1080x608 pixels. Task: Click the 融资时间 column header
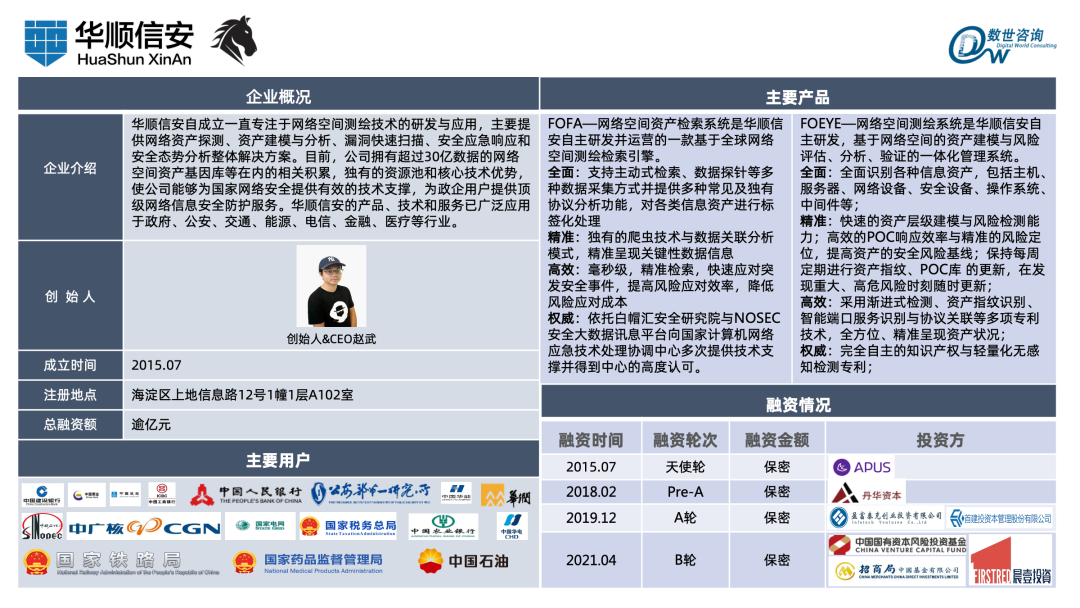(x=591, y=440)
